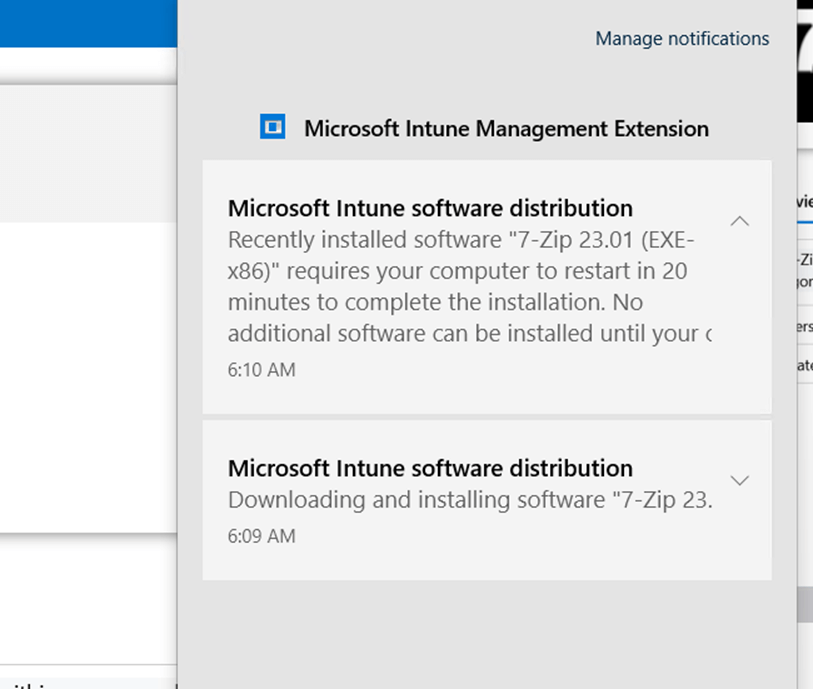Viewport: 813px width, 689px height.
Task: Click the partial "ers" row at the right edge
Action: coord(805,327)
